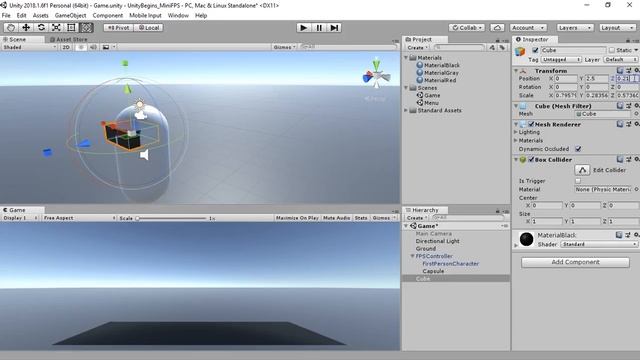Click the MaterialBlack preview sphere
This screenshot has height=360, width=640.
click(527, 239)
